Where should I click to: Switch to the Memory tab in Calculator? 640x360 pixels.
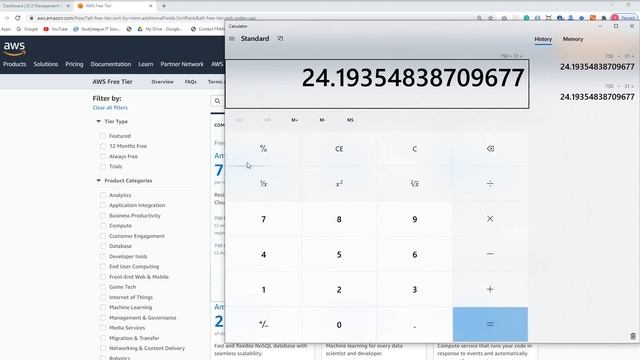pos(573,39)
